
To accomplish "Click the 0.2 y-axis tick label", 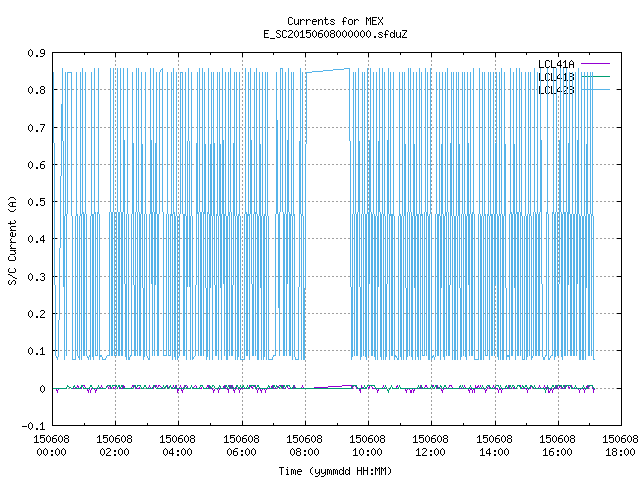I will coord(36,314).
